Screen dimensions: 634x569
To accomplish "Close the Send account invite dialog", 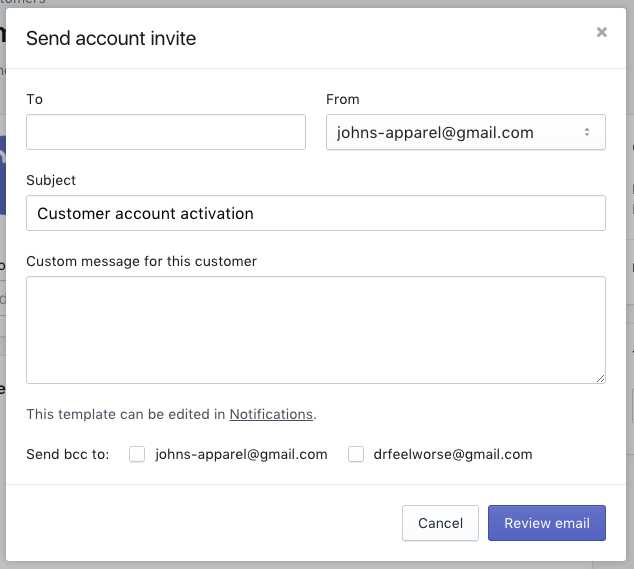I will (x=602, y=32).
